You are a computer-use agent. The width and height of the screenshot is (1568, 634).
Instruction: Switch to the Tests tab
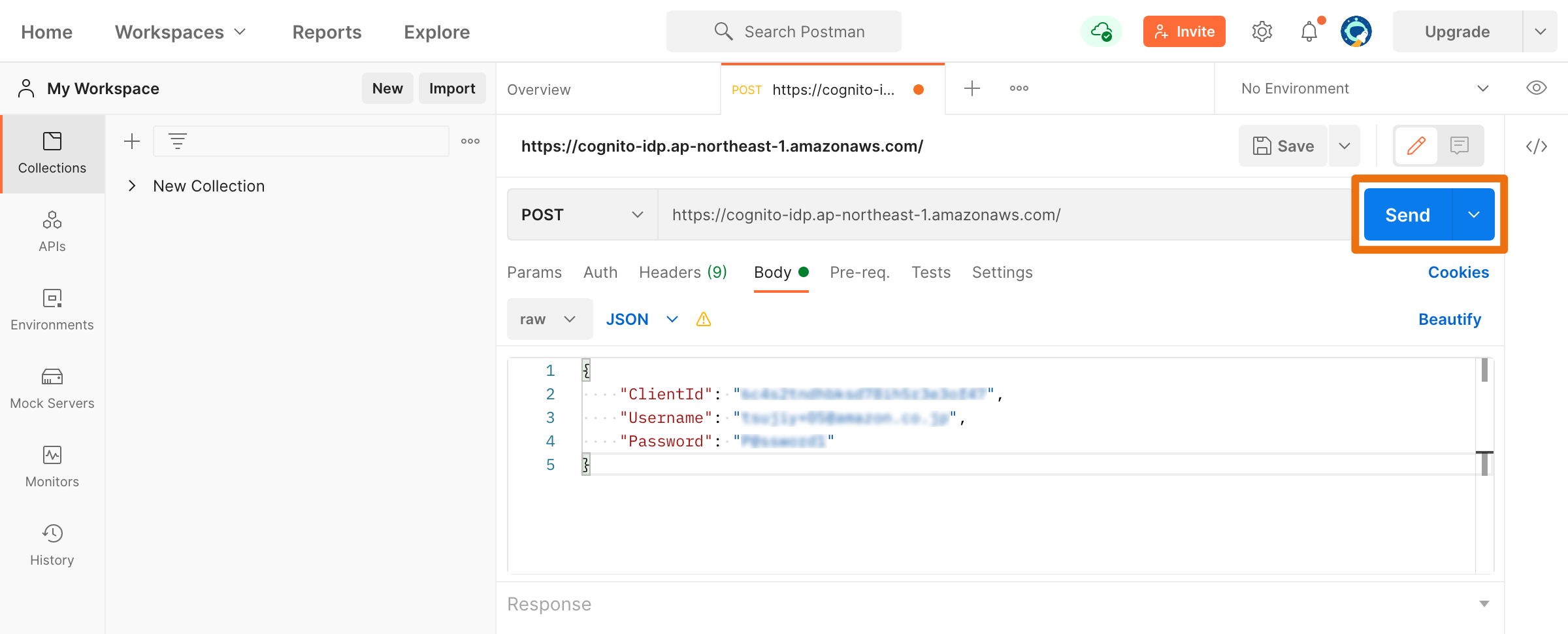931,273
